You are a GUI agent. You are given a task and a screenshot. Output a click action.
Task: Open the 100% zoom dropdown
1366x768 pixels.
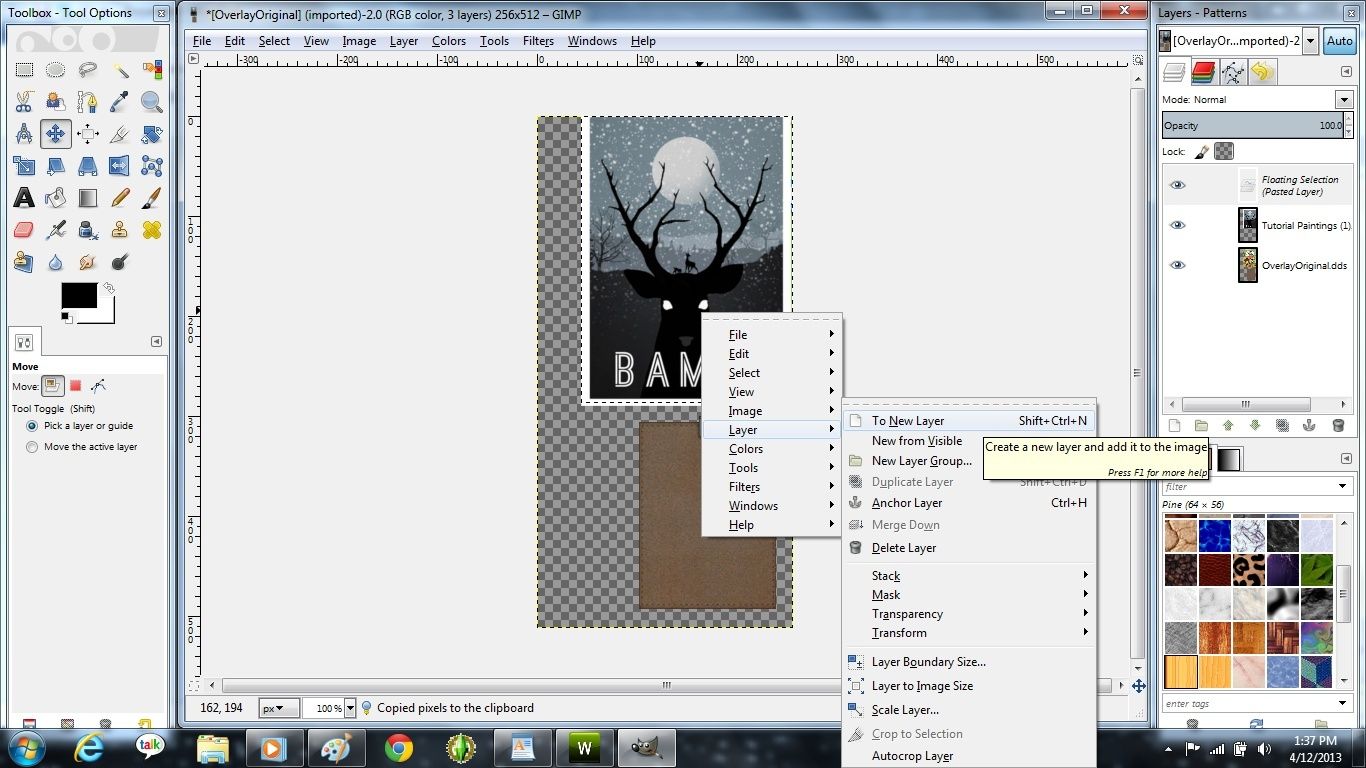(350, 708)
